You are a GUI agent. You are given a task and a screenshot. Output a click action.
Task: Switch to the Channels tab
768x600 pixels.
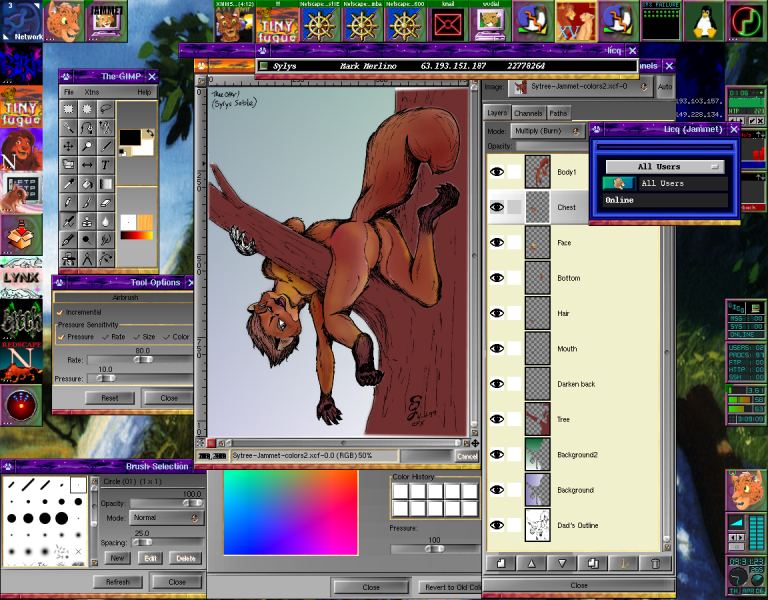528,113
